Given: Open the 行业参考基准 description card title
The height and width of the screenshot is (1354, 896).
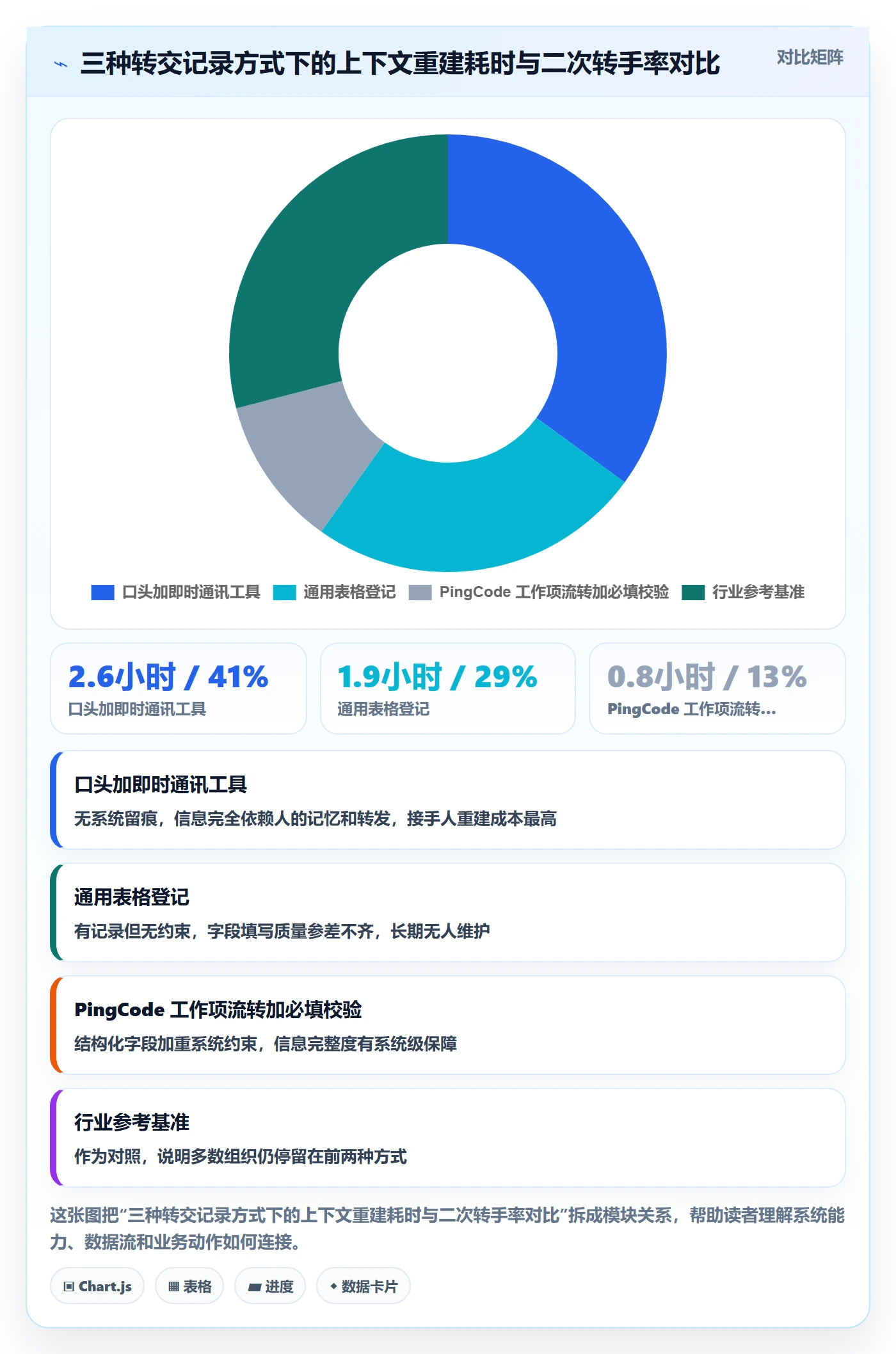Looking at the screenshot, I should coord(132,1122).
